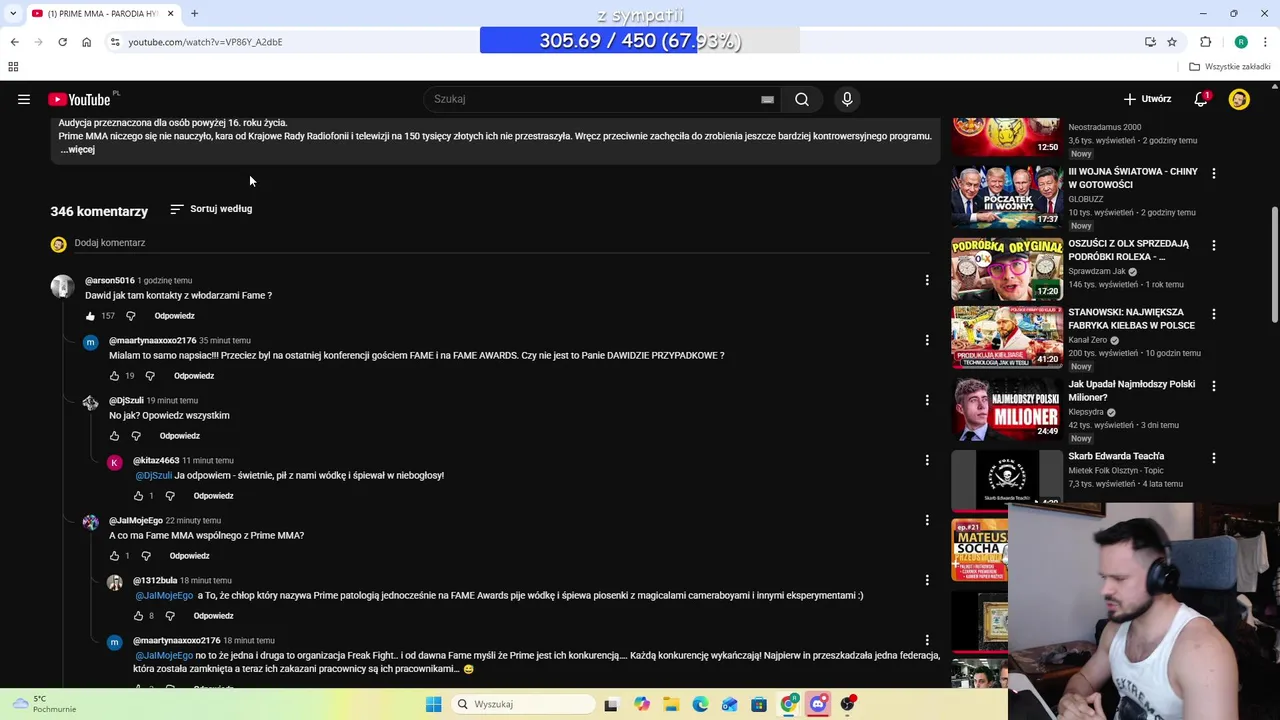Open III WOJNA ŚWIATOWA video thumbnail
This screenshot has height=720, width=1280.
pos(1006,197)
